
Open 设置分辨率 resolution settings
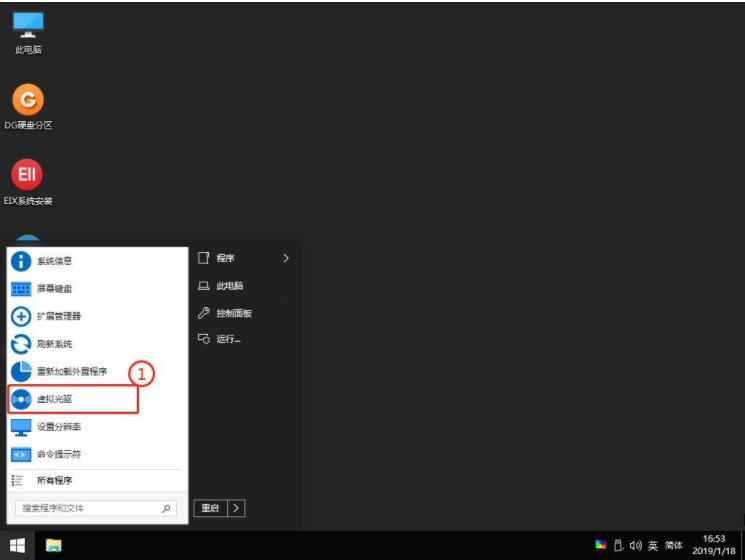click(x=58, y=427)
